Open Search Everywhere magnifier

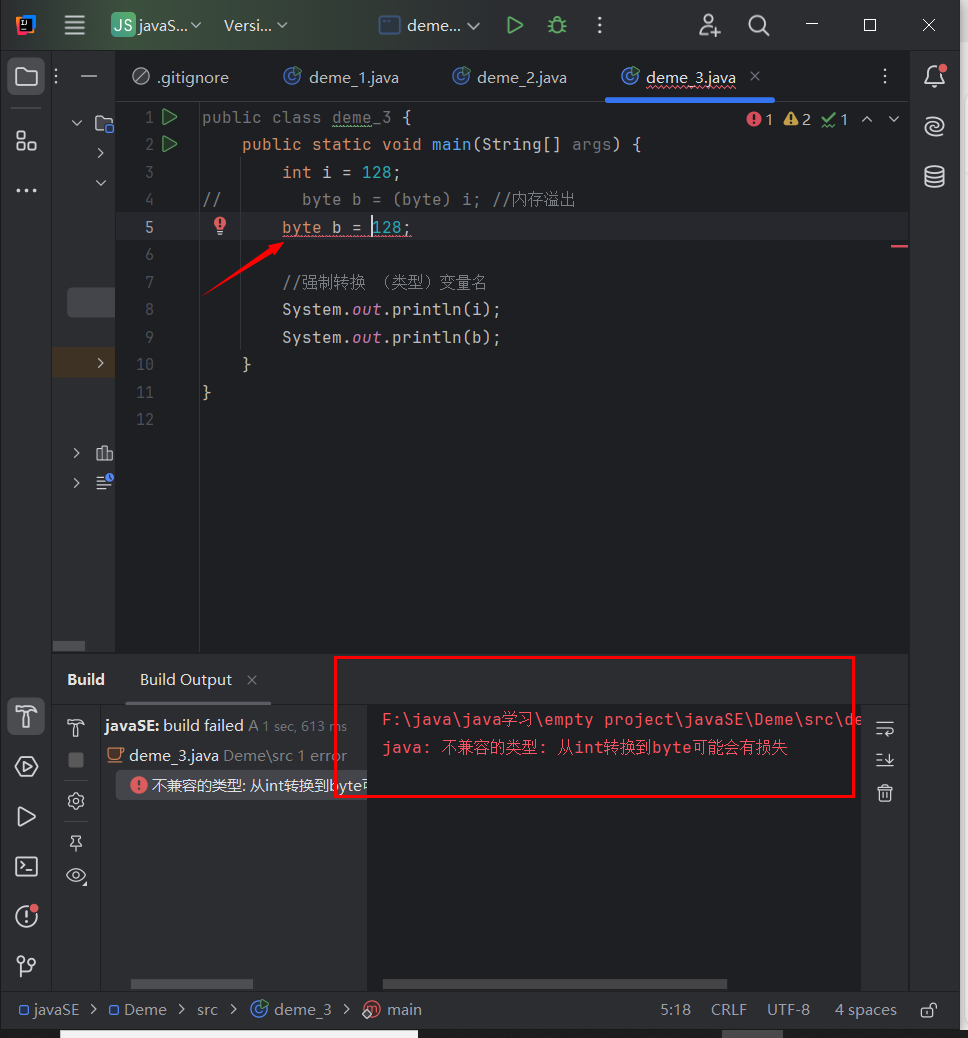pyautogui.click(x=758, y=26)
